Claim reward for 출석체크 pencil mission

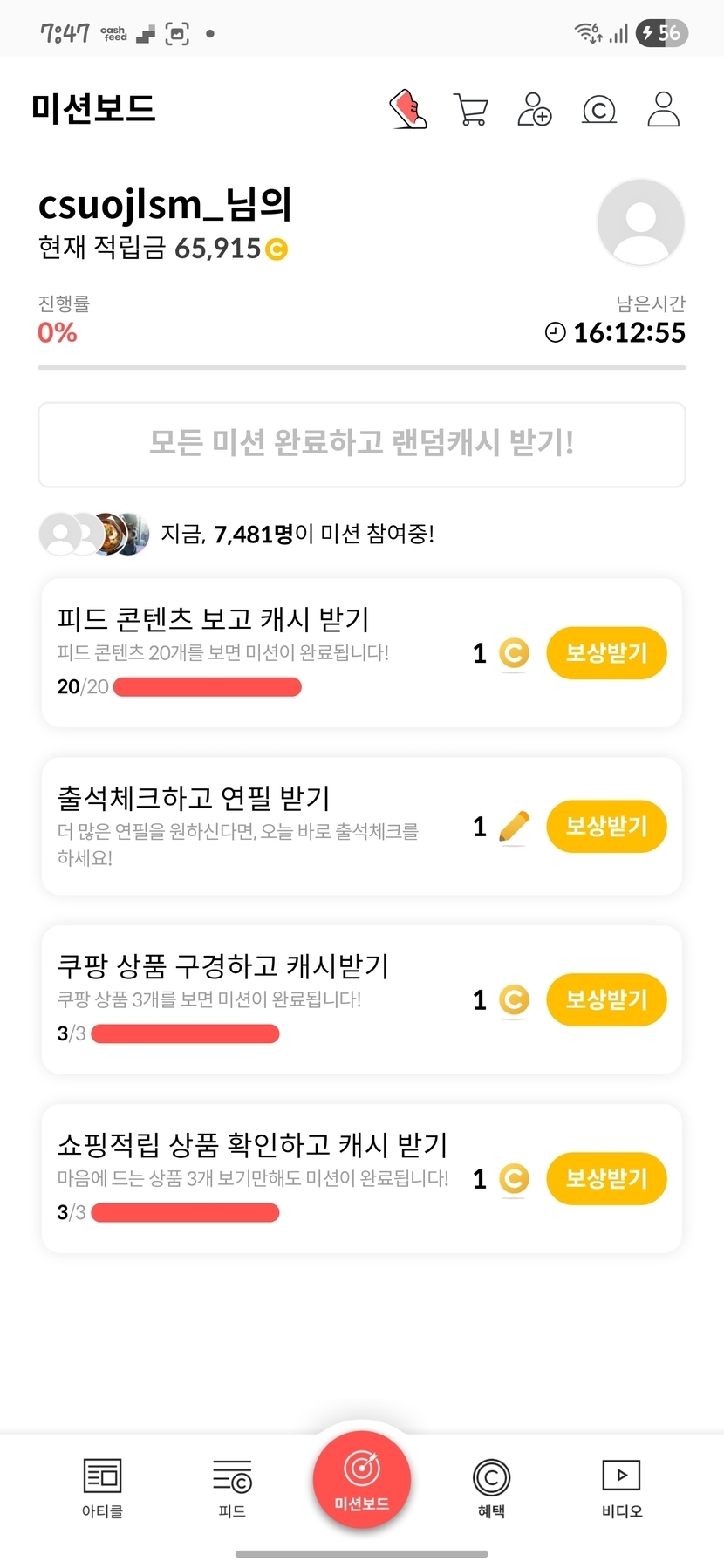pyautogui.click(x=606, y=826)
